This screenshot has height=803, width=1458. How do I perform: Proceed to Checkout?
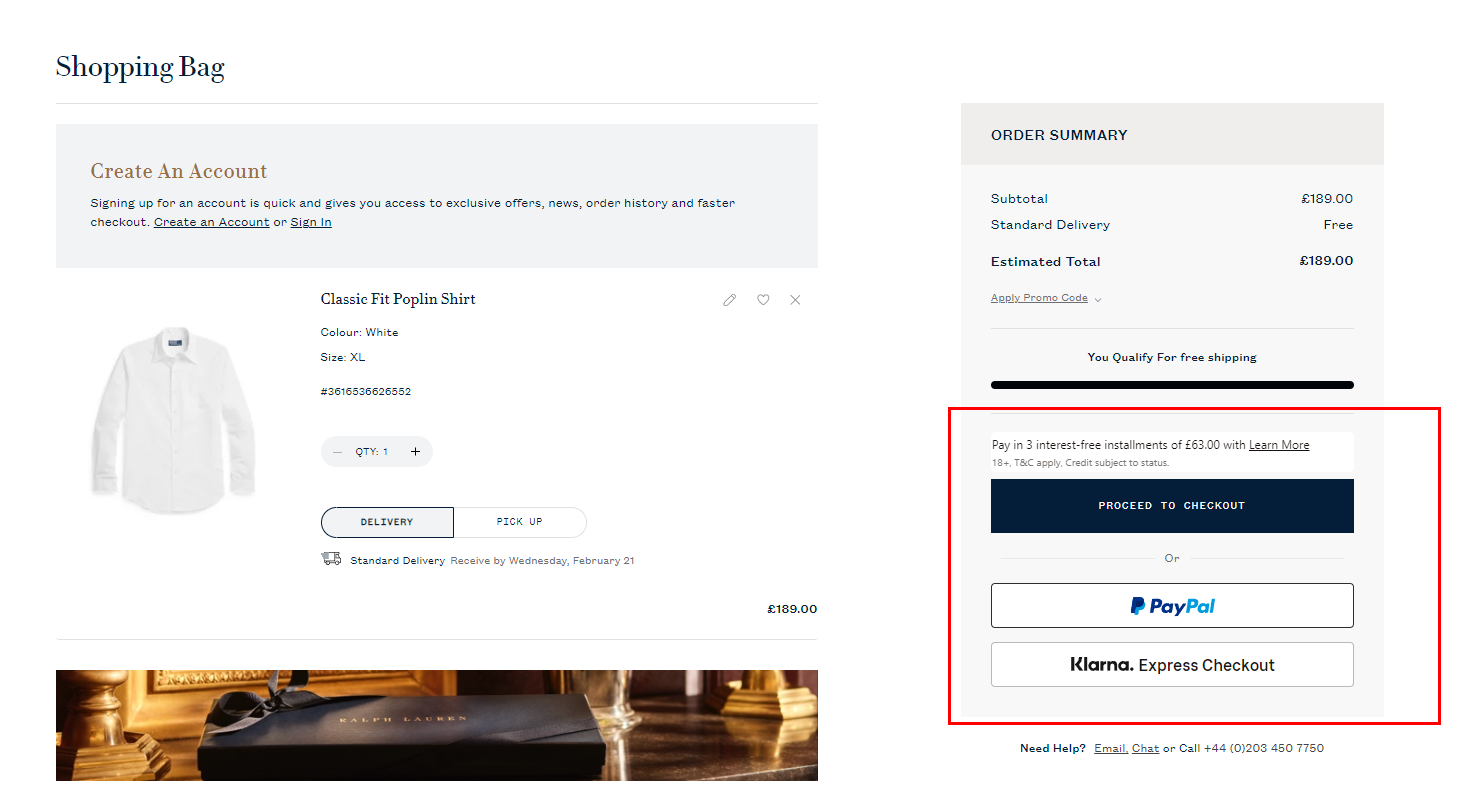tap(1172, 506)
